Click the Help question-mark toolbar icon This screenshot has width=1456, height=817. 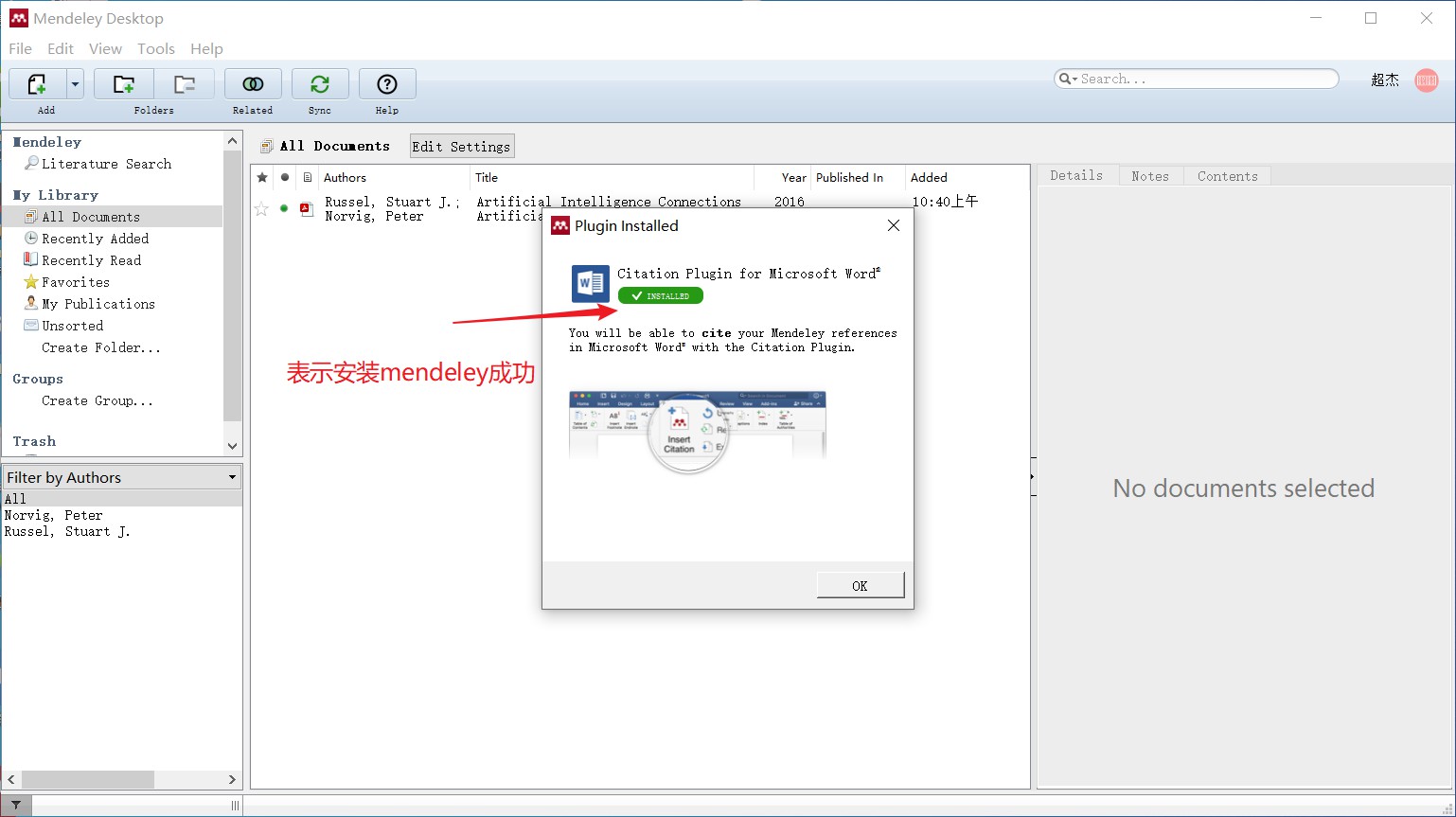tap(387, 84)
